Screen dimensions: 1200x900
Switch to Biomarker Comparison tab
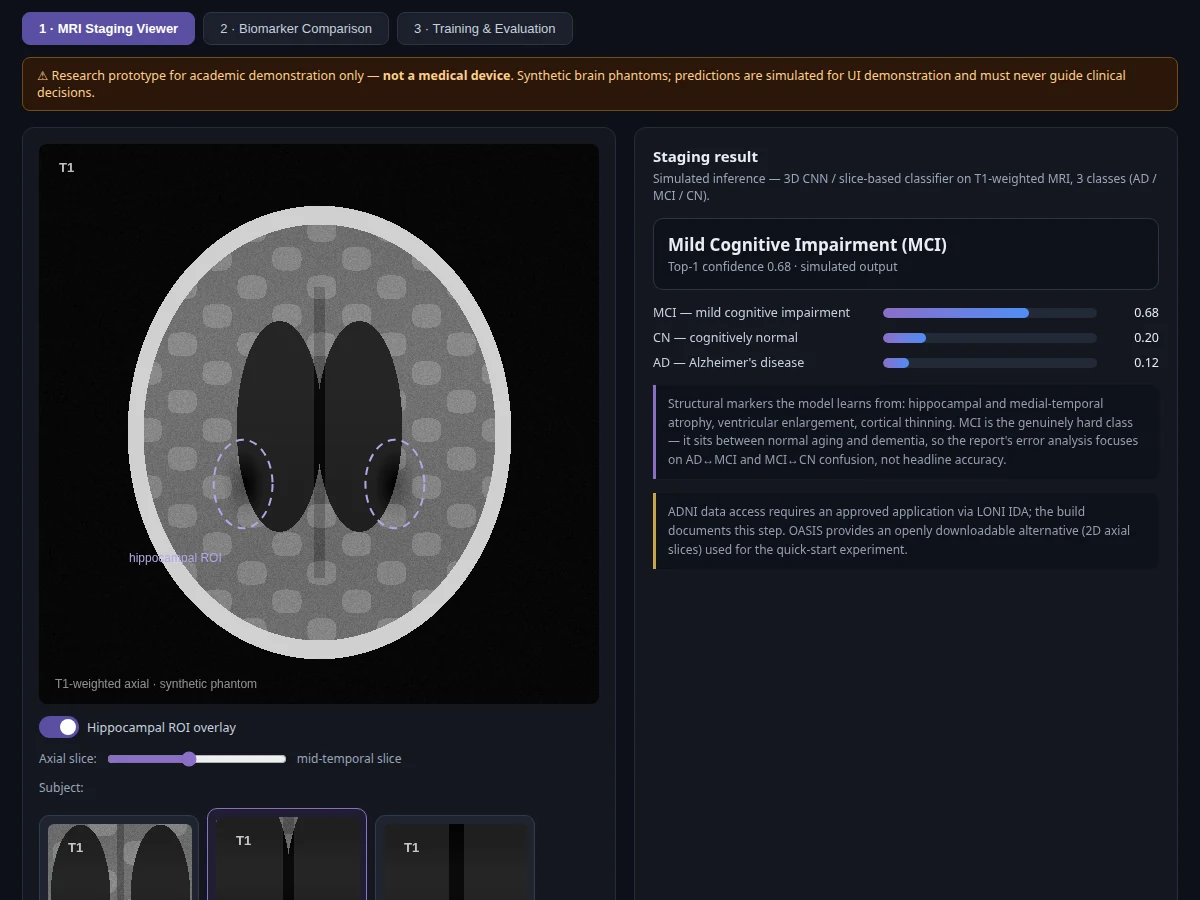click(296, 29)
